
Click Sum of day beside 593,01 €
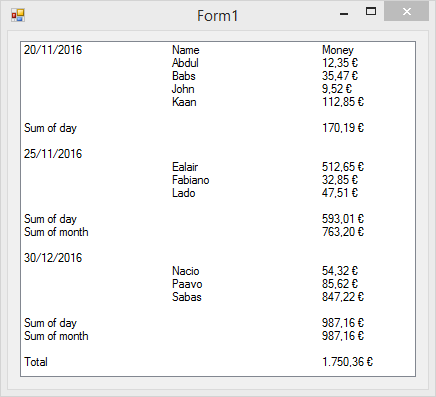(50, 219)
